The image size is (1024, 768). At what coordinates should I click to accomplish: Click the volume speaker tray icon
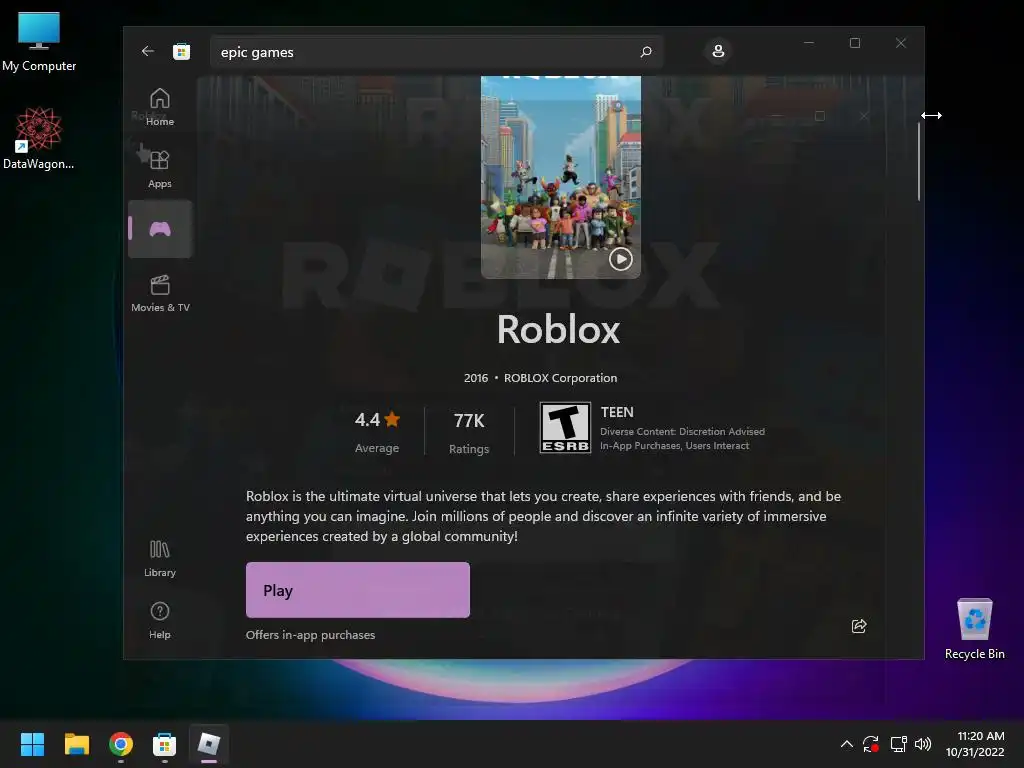click(x=923, y=744)
